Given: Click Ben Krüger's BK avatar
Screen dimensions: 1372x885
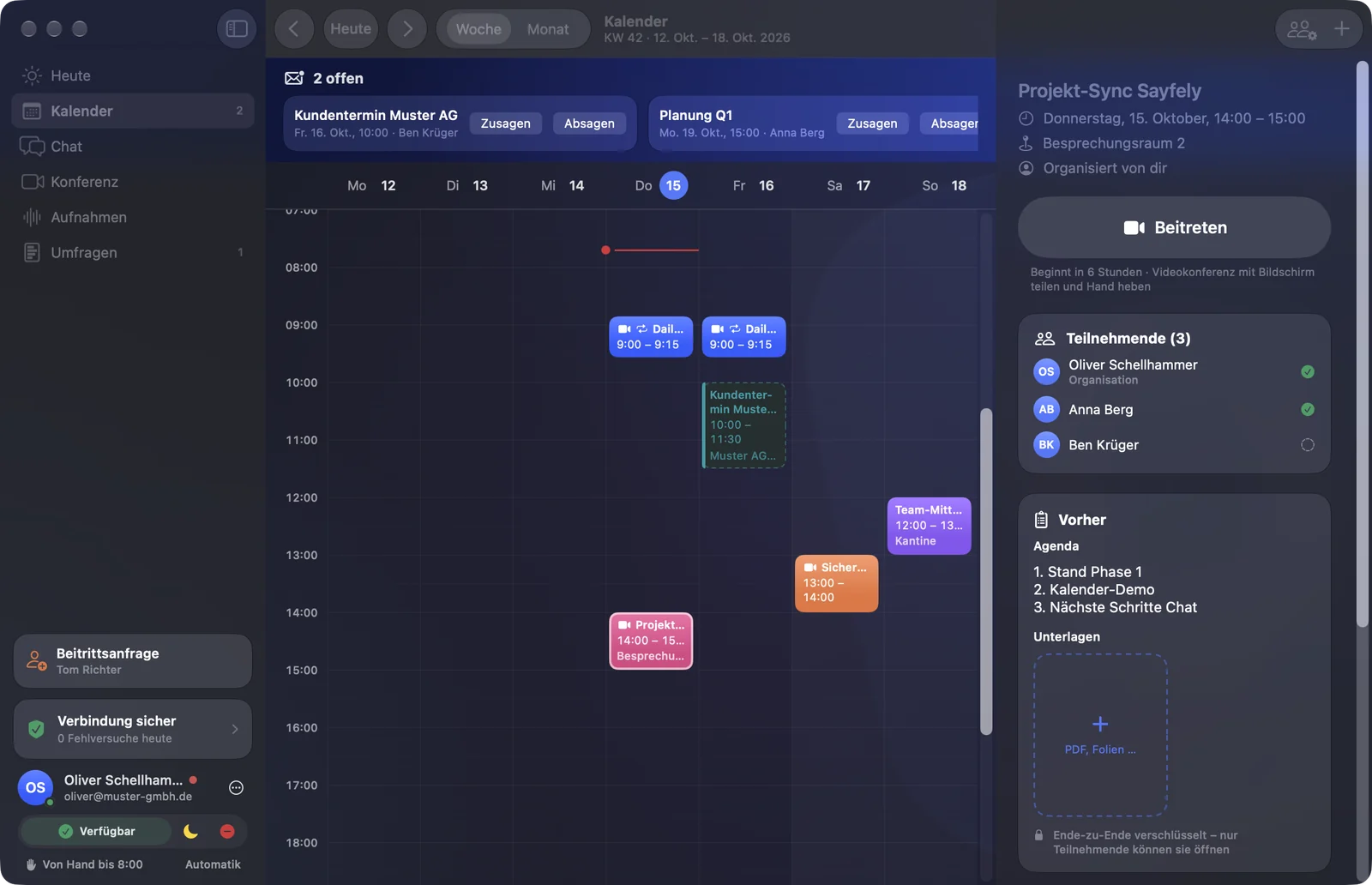Looking at the screenshot, I should pos(1046,444).
